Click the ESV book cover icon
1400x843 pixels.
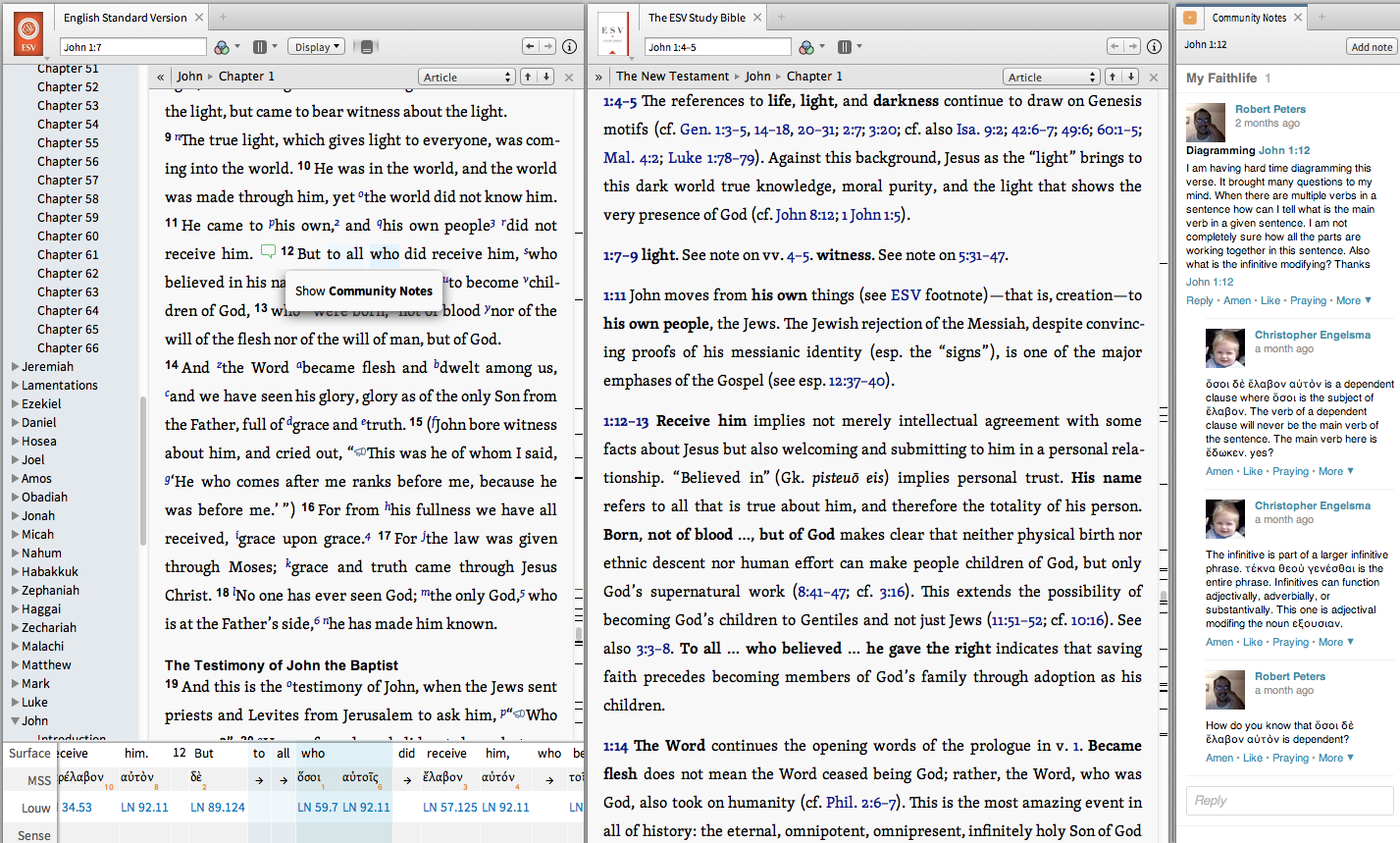(x=28, y=34)
